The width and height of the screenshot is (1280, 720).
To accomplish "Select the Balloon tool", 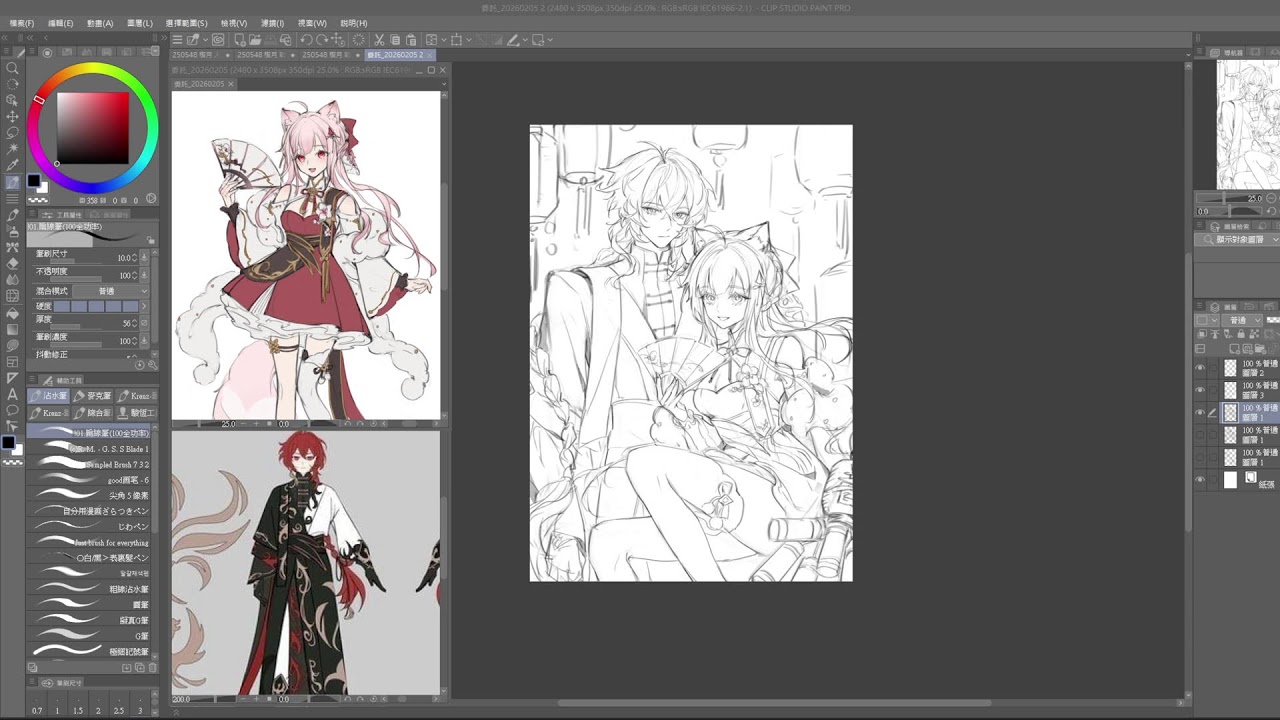I will (12, 410).
